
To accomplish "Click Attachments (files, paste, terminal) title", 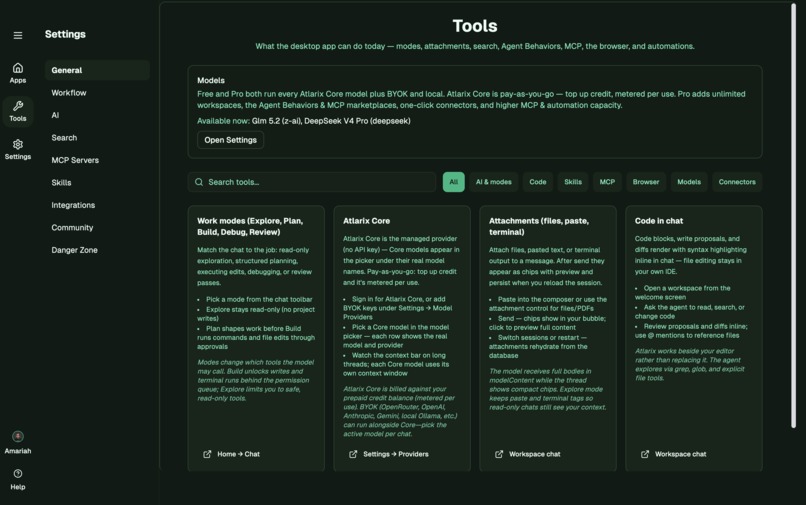I will tap(539, 226).
